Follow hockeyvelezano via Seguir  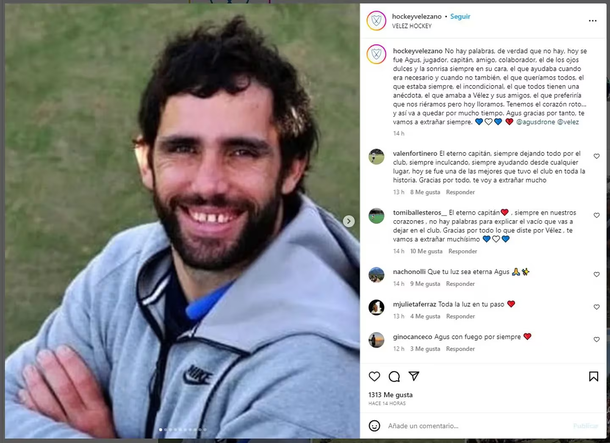point(460,16)
